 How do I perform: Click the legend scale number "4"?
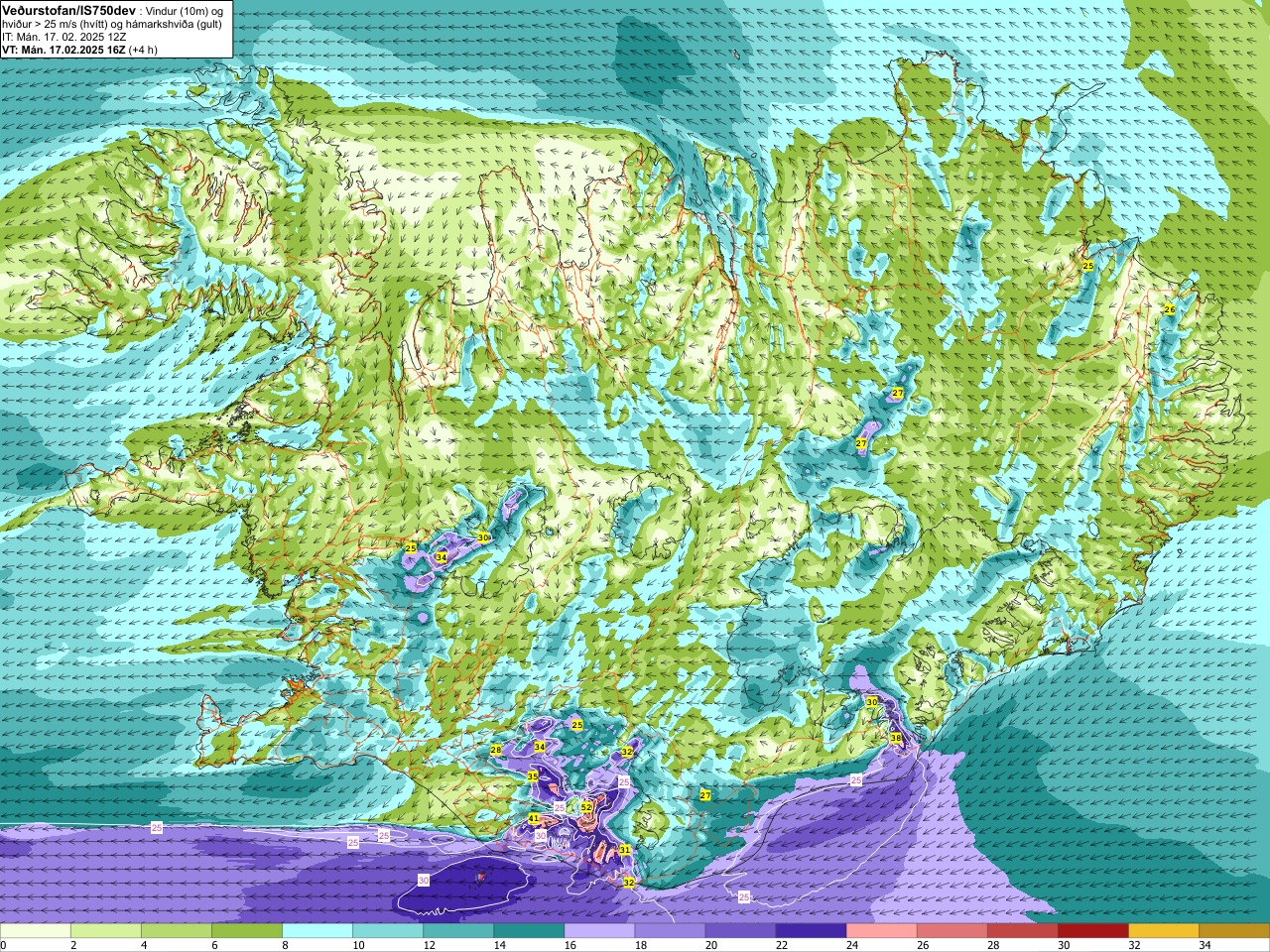tap(144, 945)
